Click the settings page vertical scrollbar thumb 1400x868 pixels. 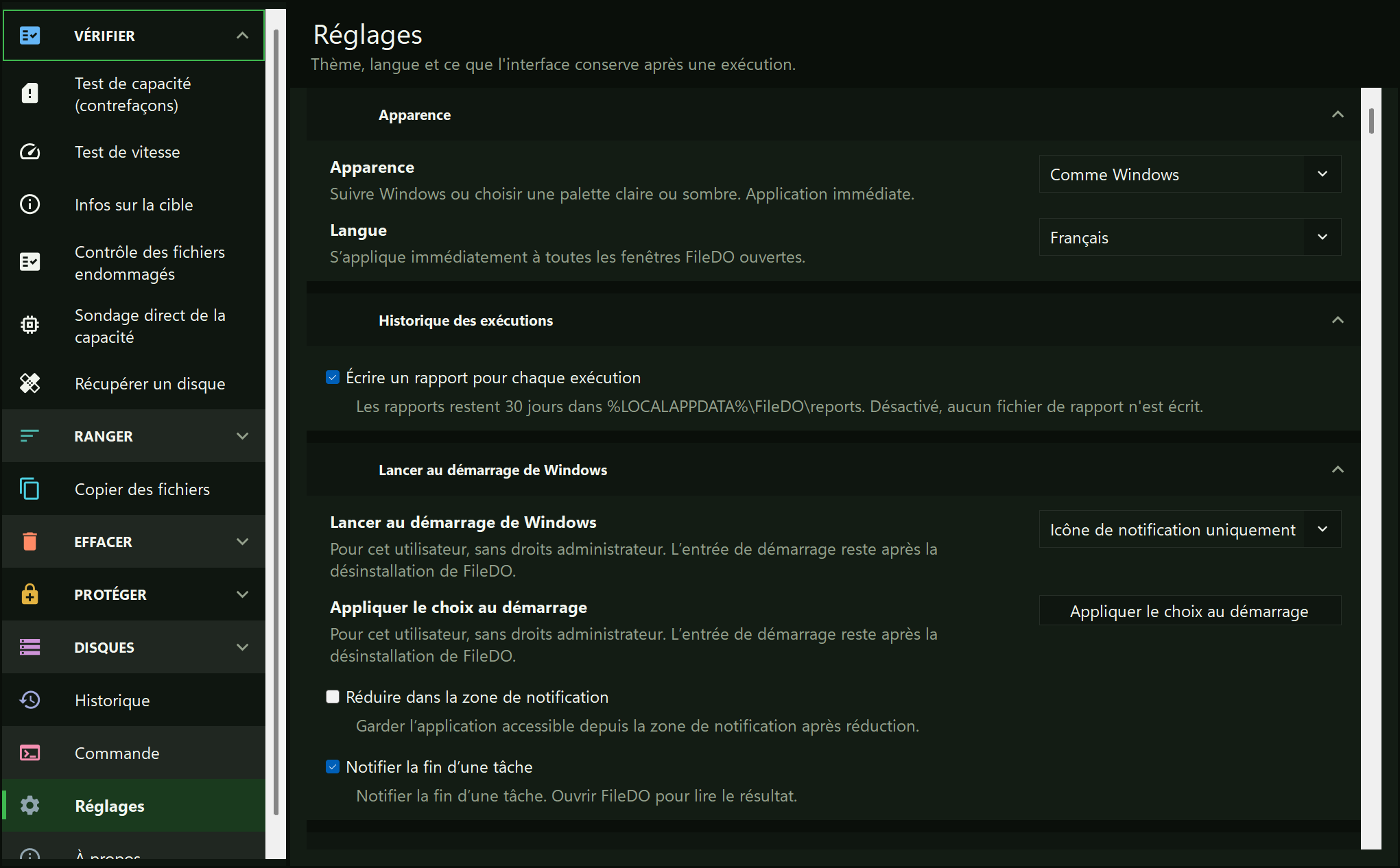click(1371, 121)
